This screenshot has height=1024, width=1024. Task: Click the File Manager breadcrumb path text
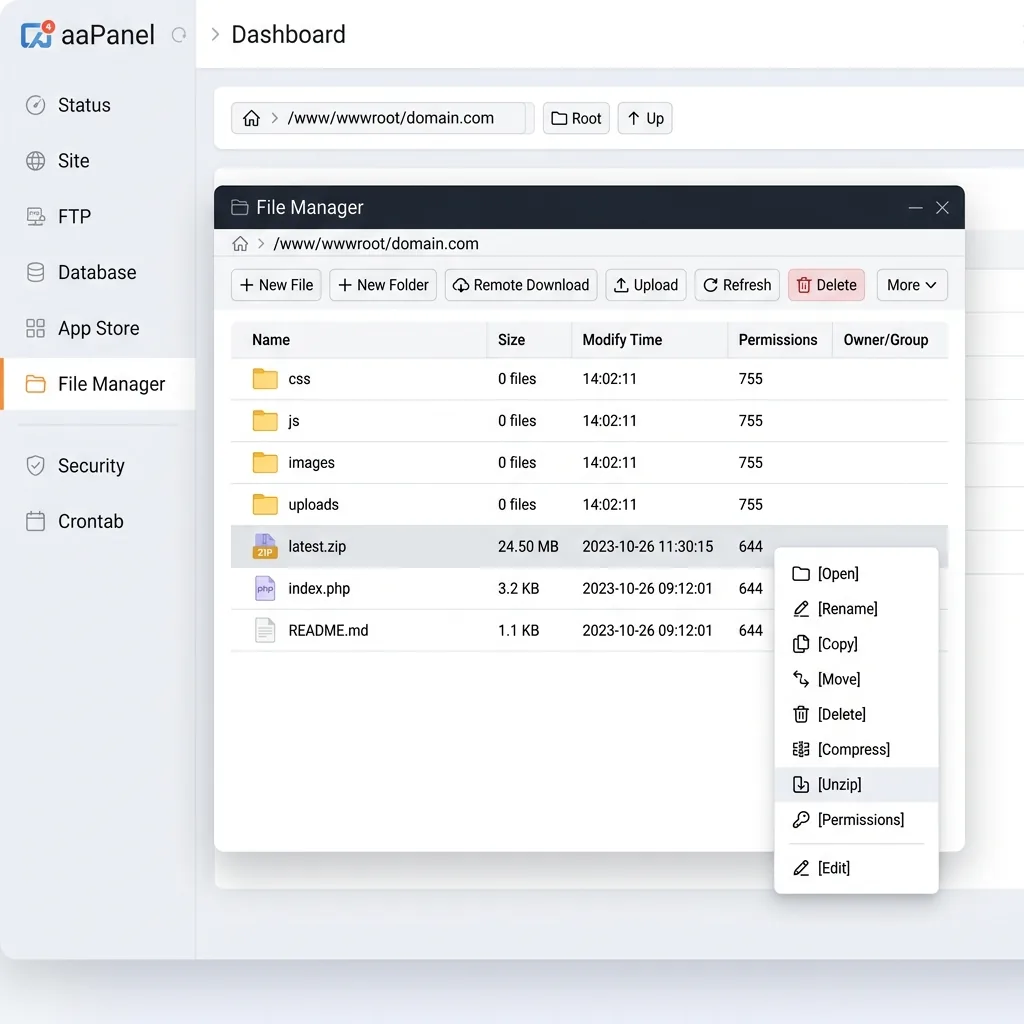pos(376,244)
